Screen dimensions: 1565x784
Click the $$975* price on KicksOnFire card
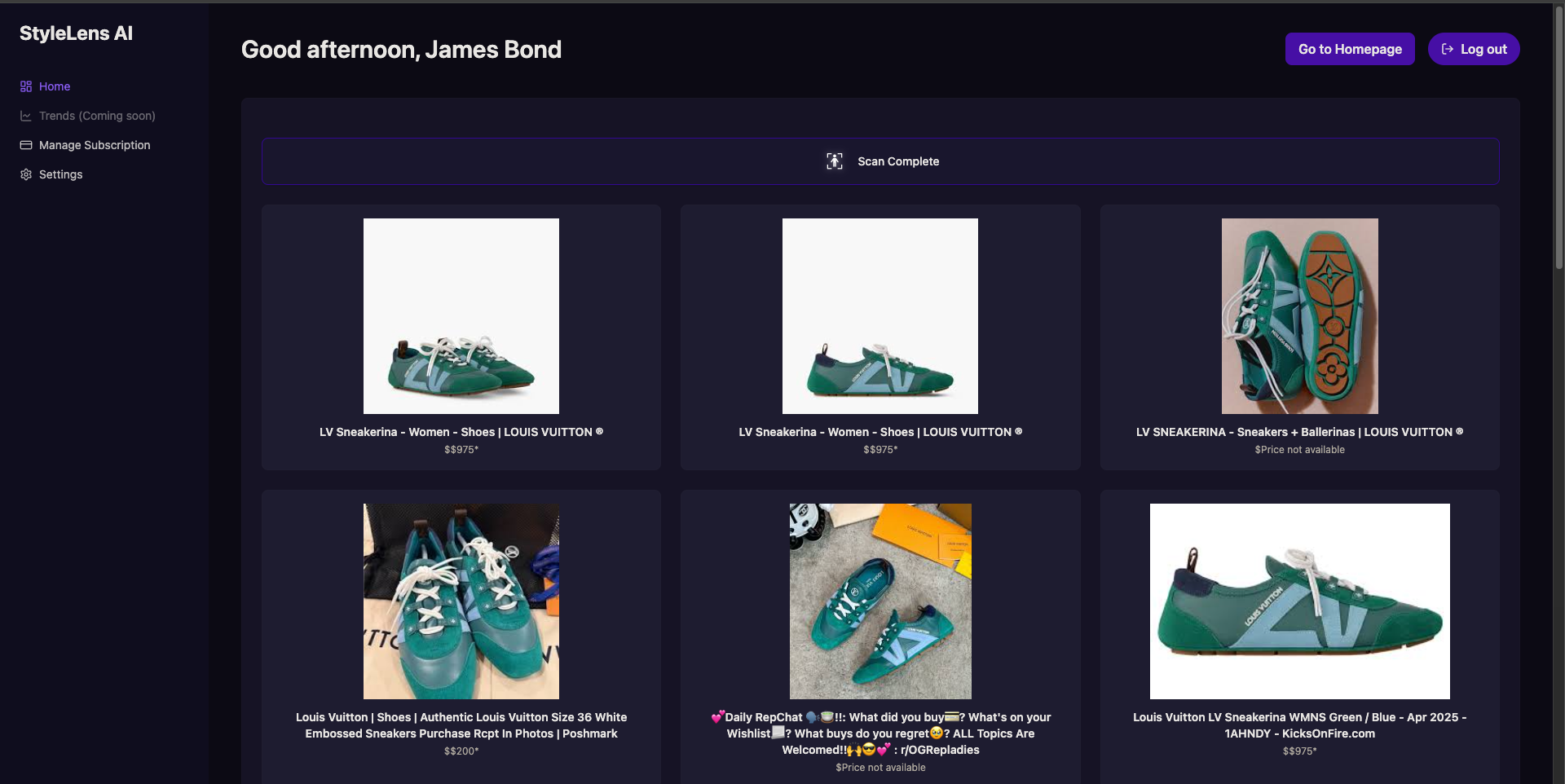1300,751
